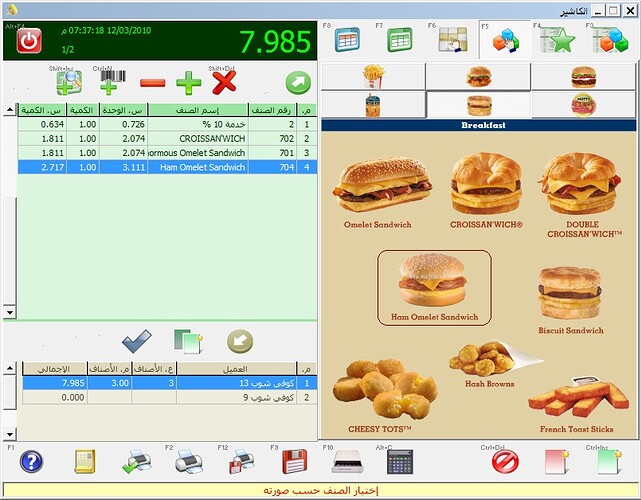Switch to the F7 green table tab
This screenshot has height=500, width=641.
point(399,40)
